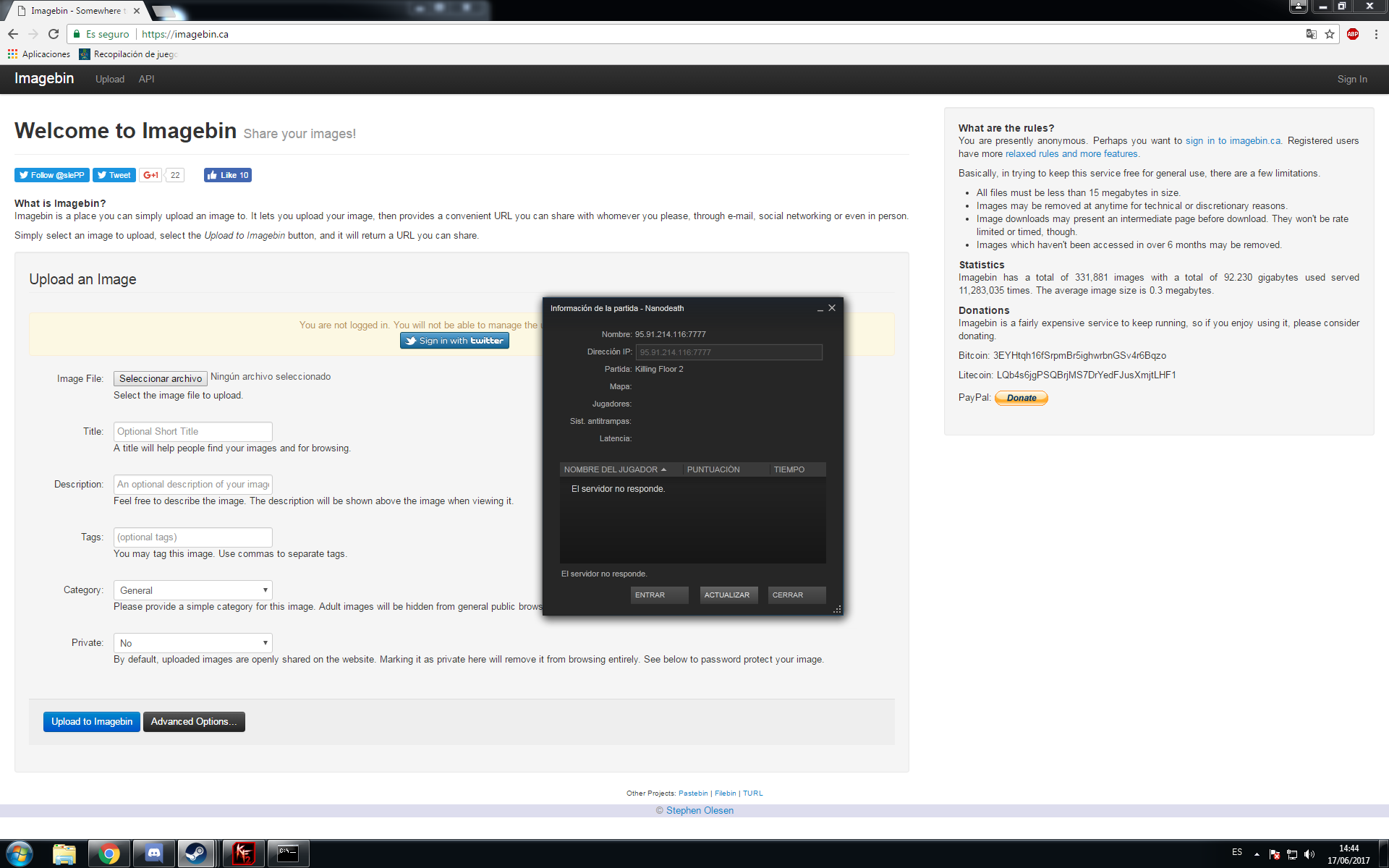Viewport: 1389px width, 868px height.
Task: Open File Explorer from the taskbar
Action: click(x=64, y=854)
